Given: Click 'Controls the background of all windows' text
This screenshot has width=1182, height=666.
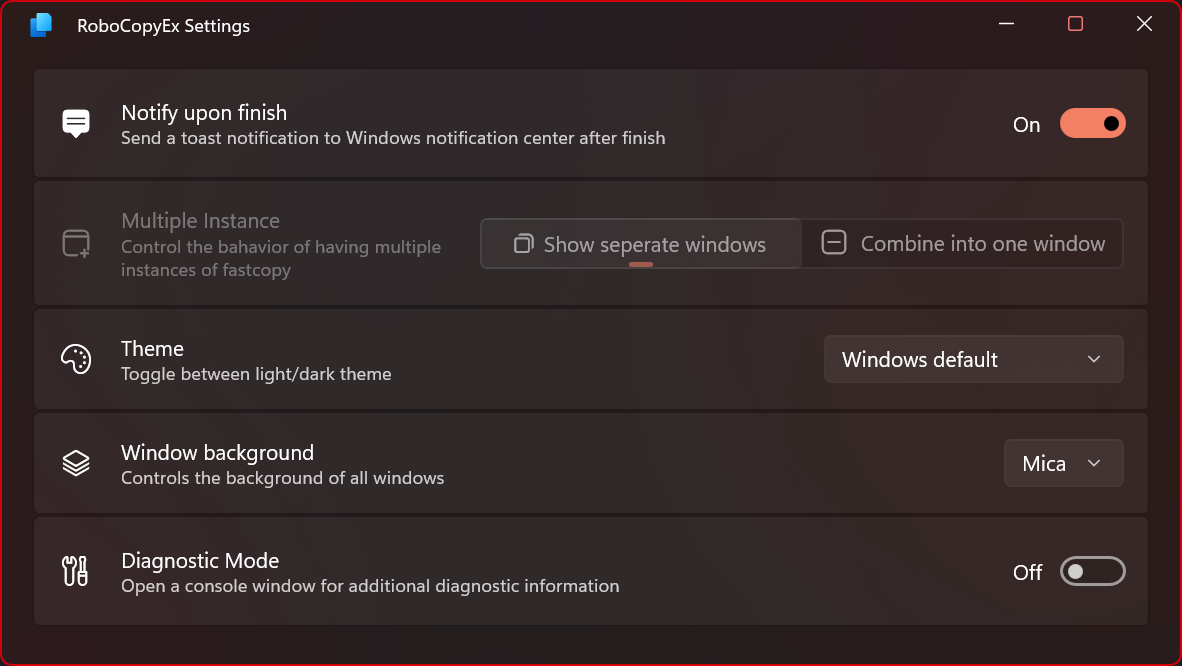Looking at the screenshot, I should click(x=283, y=478).
